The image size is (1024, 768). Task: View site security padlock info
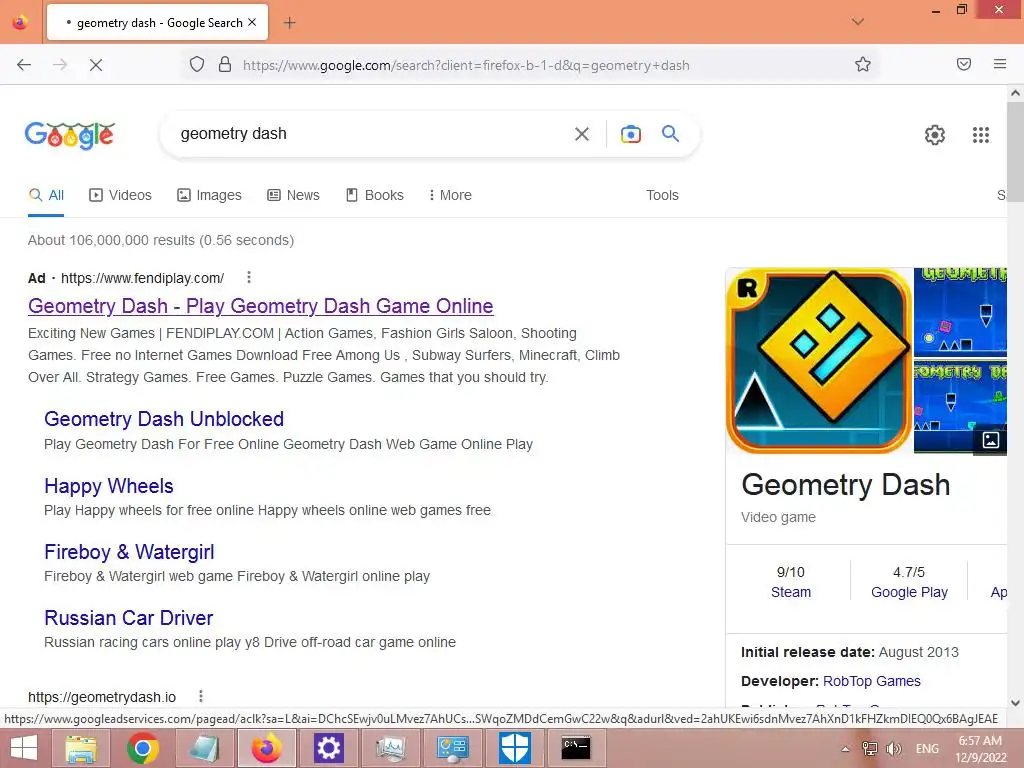coord(225,65)
